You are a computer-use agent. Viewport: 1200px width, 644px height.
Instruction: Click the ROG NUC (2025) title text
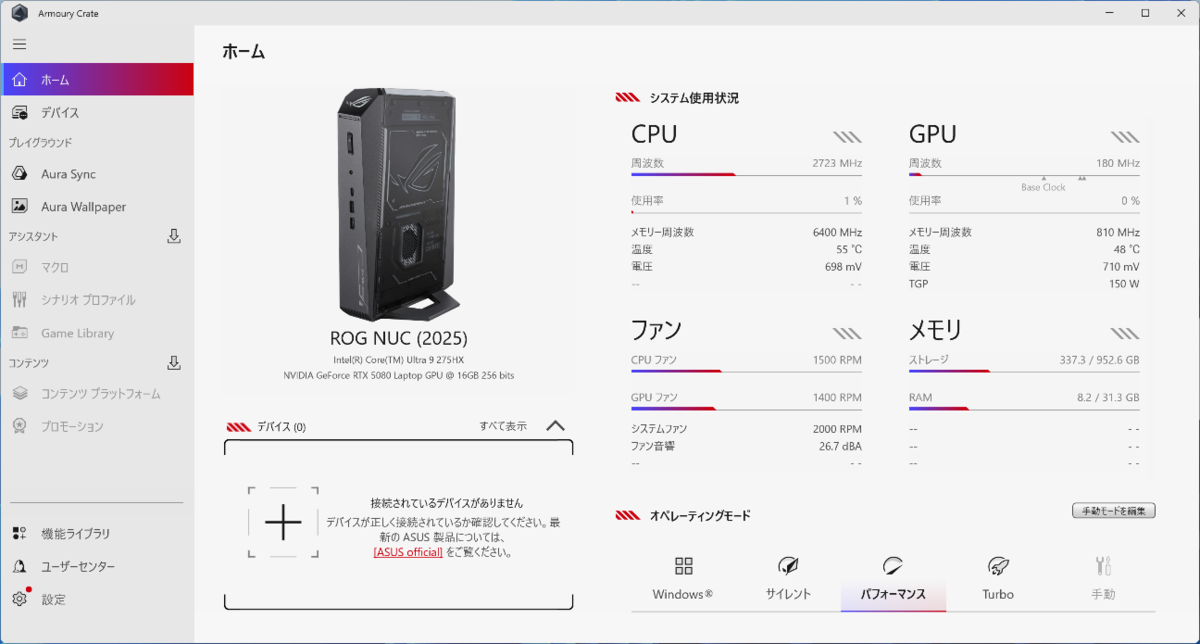click(x=399, y=338)
